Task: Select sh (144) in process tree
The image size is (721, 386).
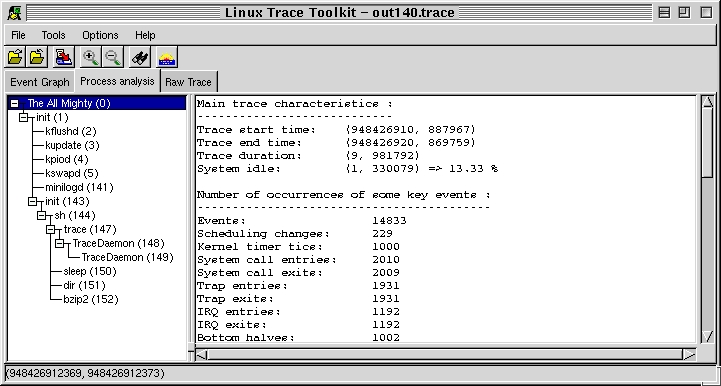Action: point(75,215)
